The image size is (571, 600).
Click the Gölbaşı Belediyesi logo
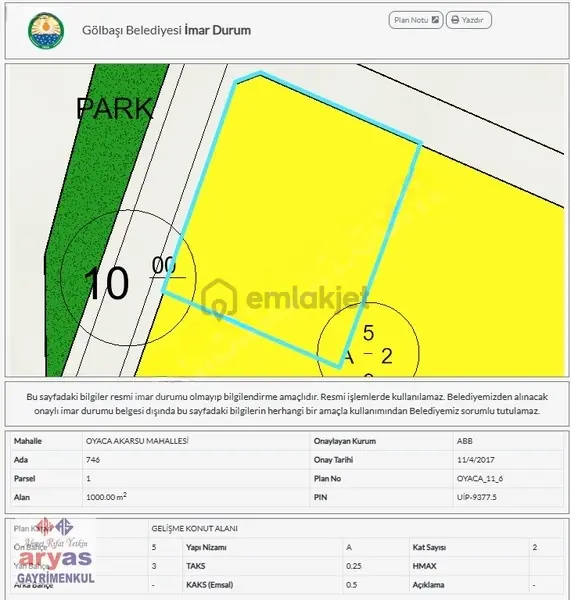coord(46,31)
